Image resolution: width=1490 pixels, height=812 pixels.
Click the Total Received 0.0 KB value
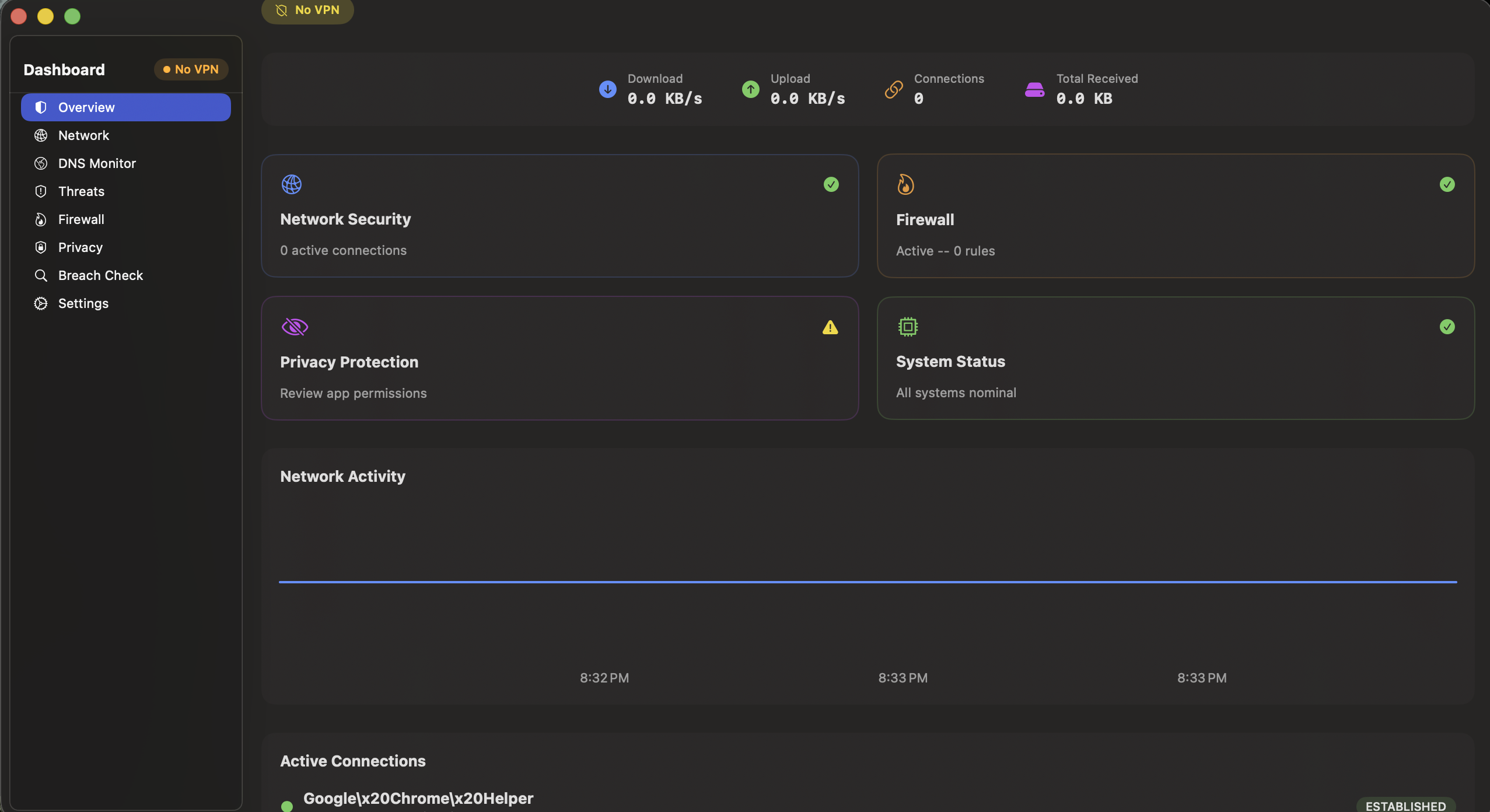[1085, 99]
